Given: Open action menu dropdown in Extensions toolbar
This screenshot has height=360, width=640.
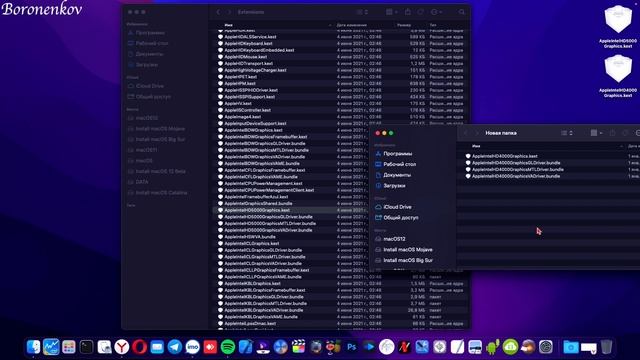Looking at the screenshot, I should pos(436,12).
